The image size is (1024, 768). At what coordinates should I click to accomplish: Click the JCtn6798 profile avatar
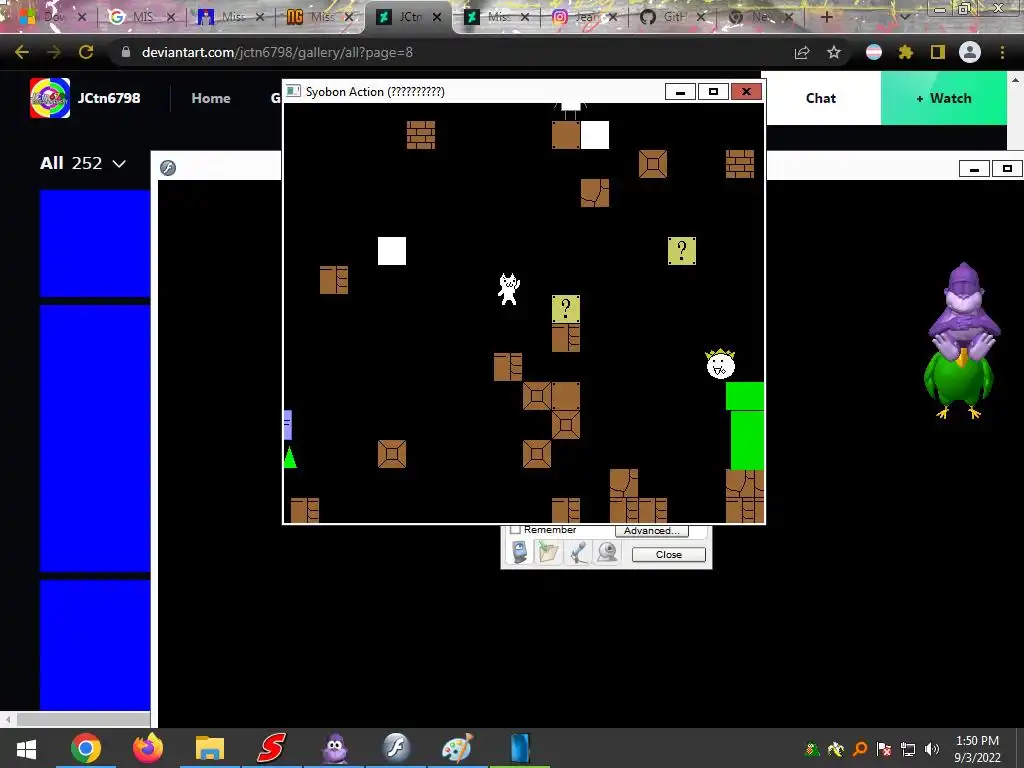click(x=50, y=98)
